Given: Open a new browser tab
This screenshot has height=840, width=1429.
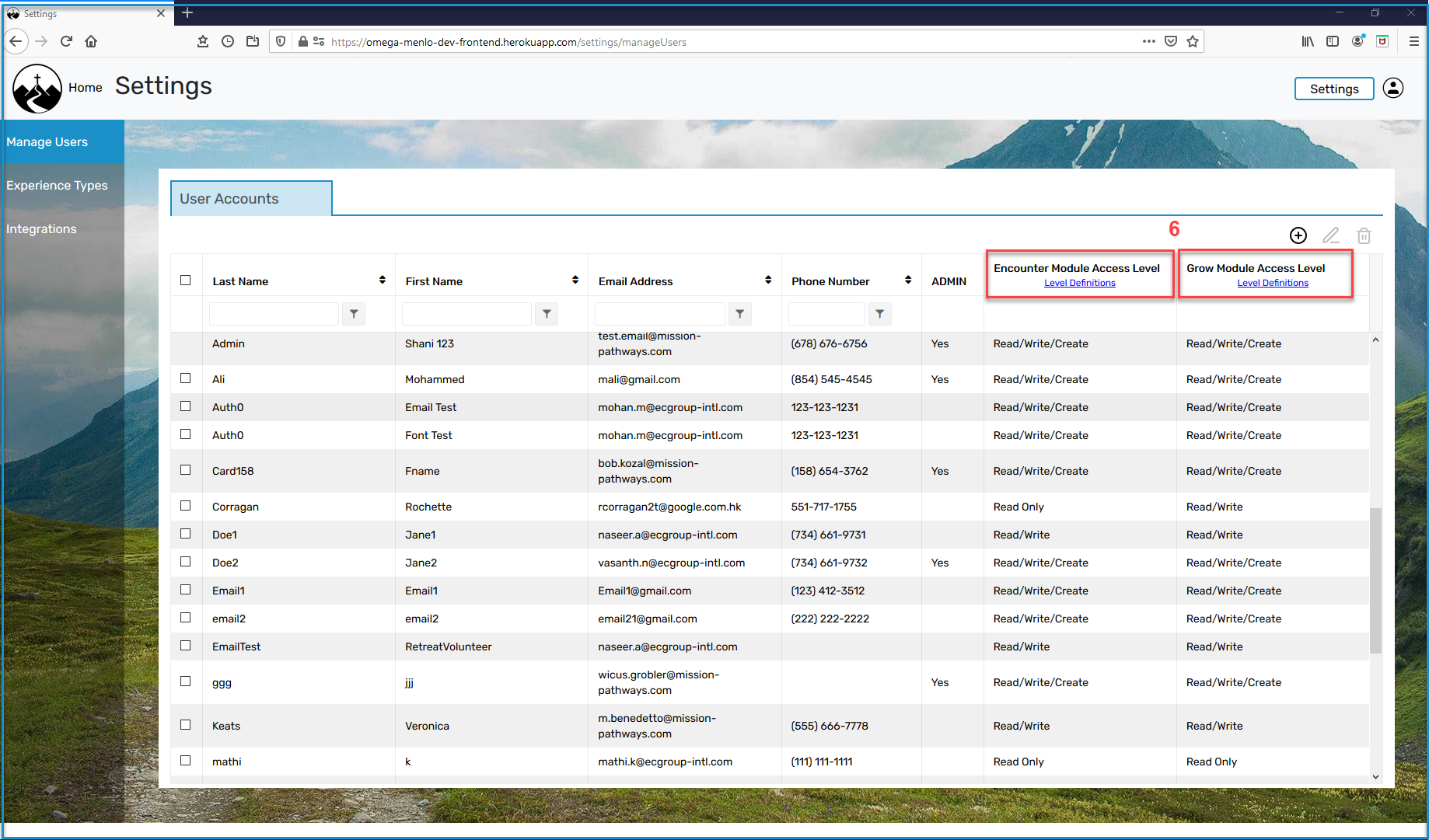Looking at the screenshot, I should click(187, 13).
